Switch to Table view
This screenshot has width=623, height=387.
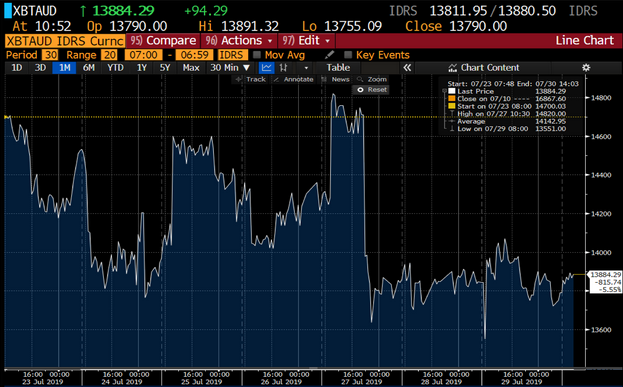(338, 68)
